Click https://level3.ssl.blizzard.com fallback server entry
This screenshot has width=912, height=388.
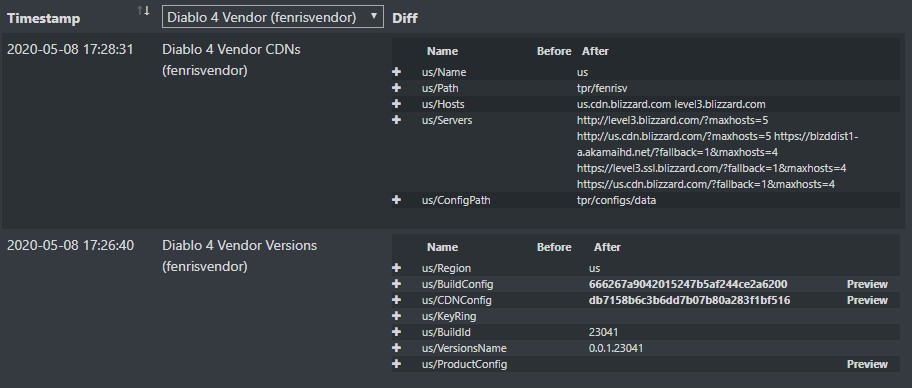pos(711,168)
